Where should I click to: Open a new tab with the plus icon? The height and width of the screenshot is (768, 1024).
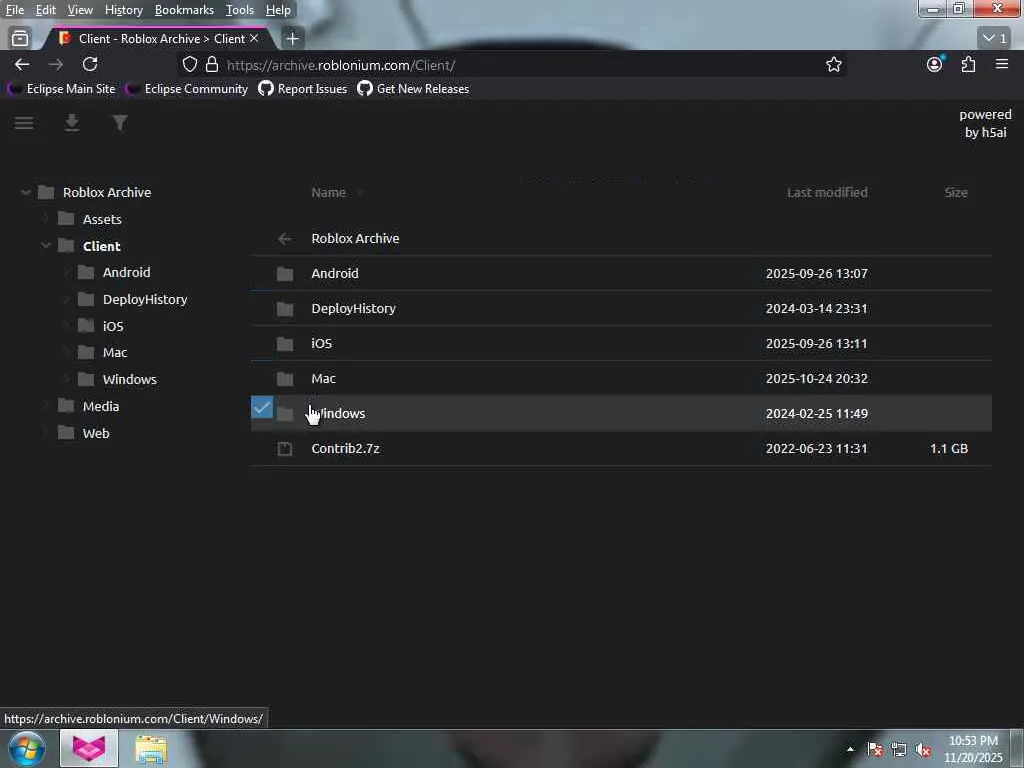pos(293,39)
